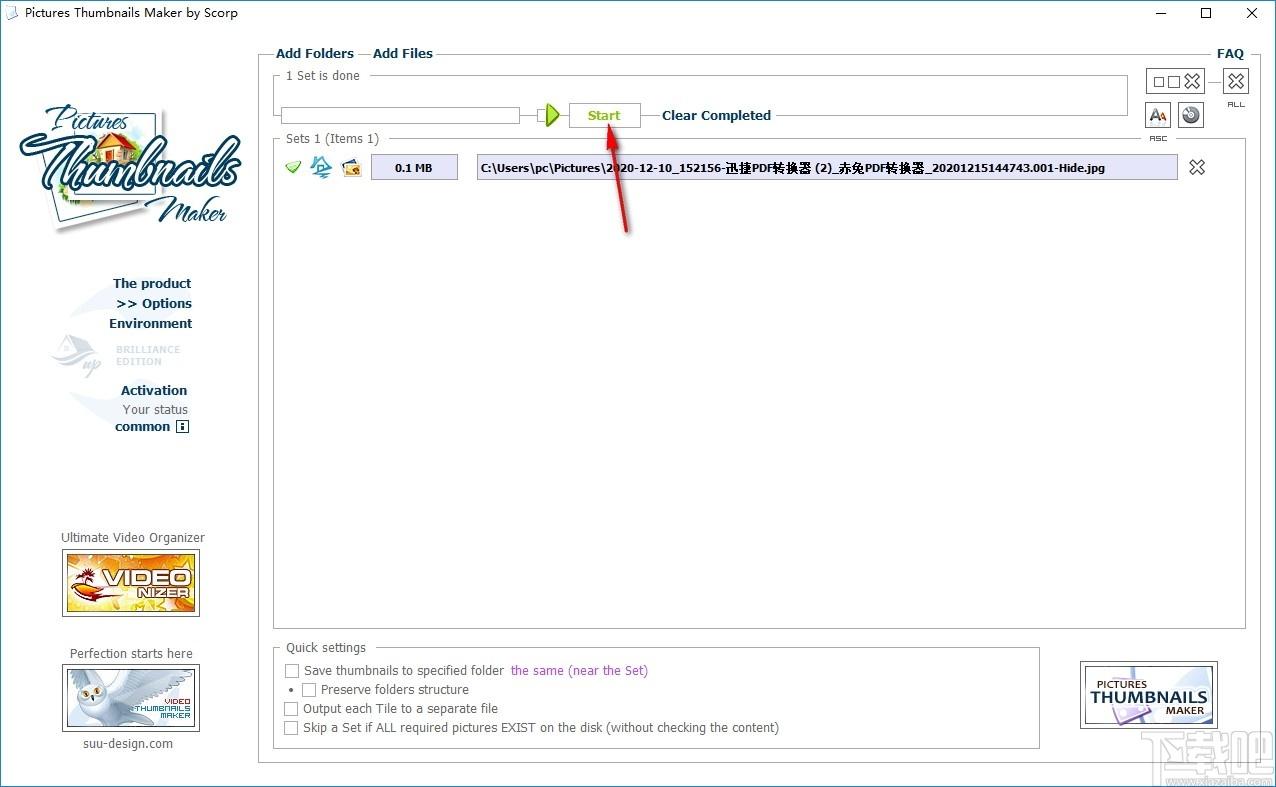Remove the listed jpg set with X
Viewport: 1276px width, 787px height.
point(1197,167)
